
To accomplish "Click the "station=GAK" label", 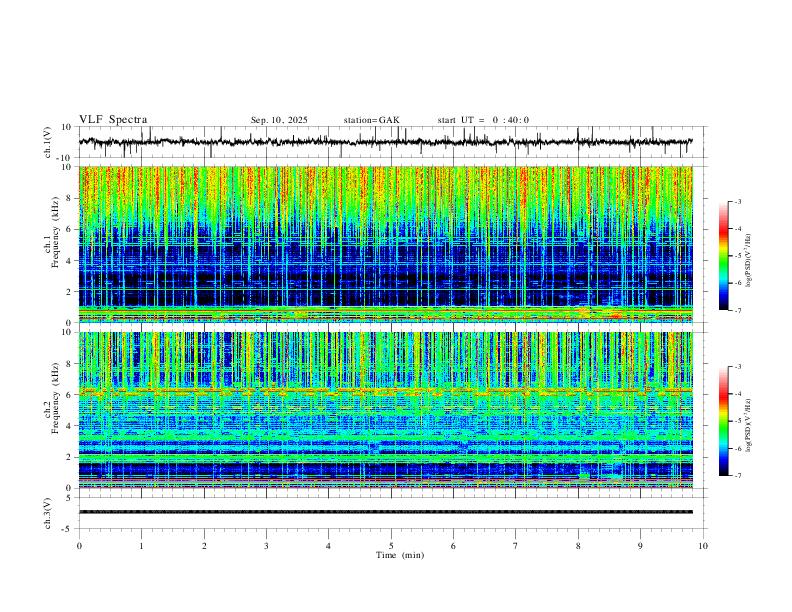I will 371,120.
